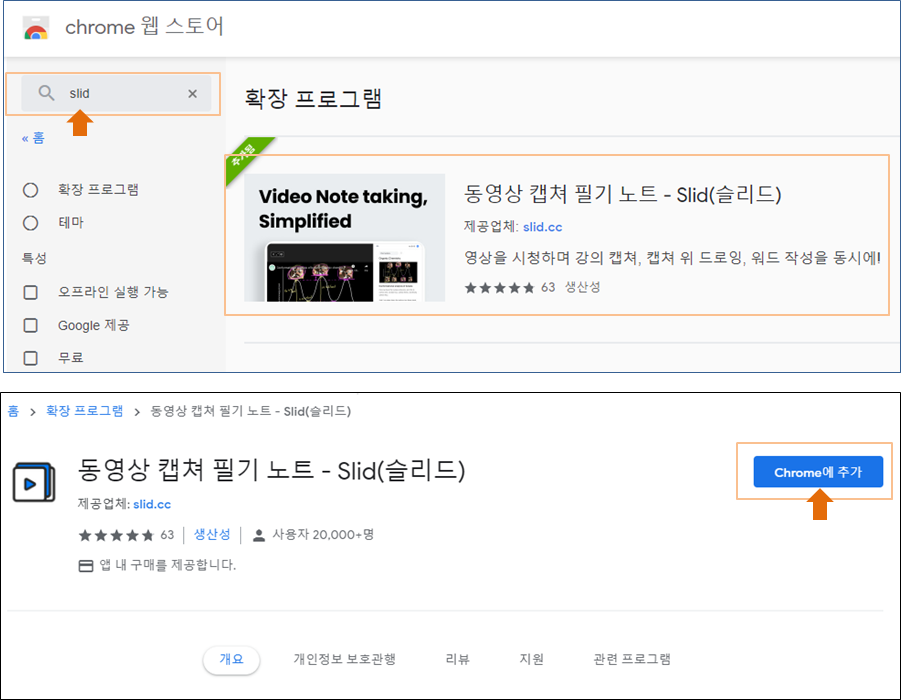
Task: Check the 'Google 제공' checkbox
Action: (30, 325)
